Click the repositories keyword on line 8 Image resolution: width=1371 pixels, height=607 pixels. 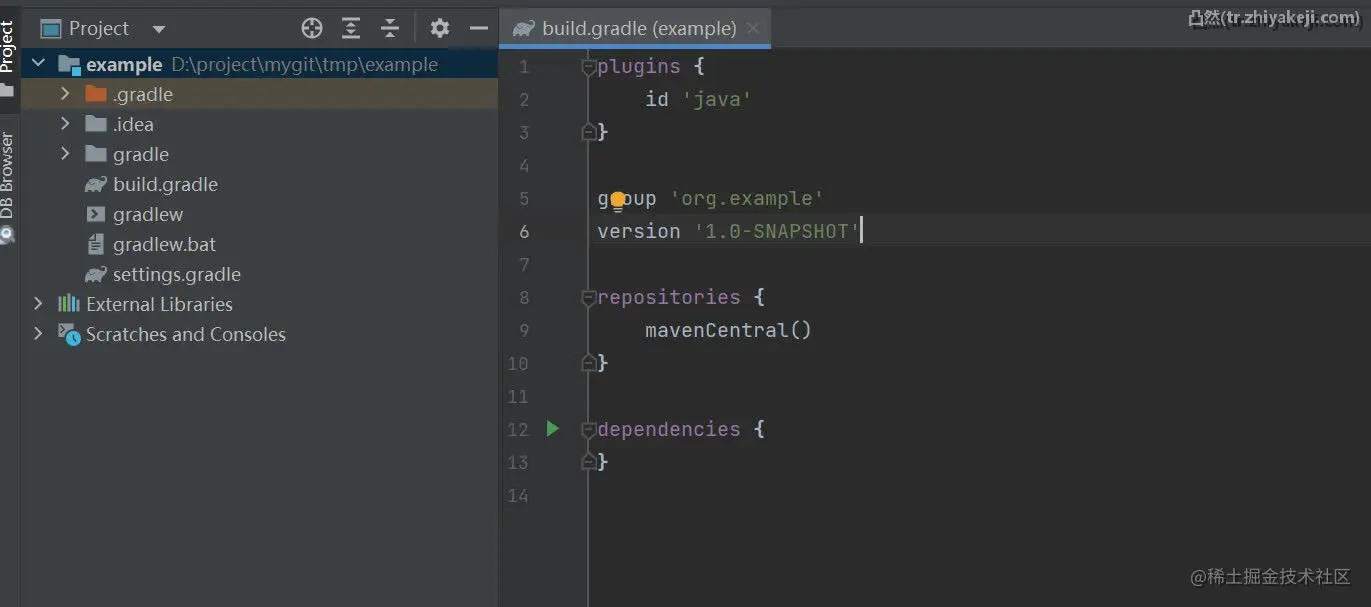click(x=669, y=297)
